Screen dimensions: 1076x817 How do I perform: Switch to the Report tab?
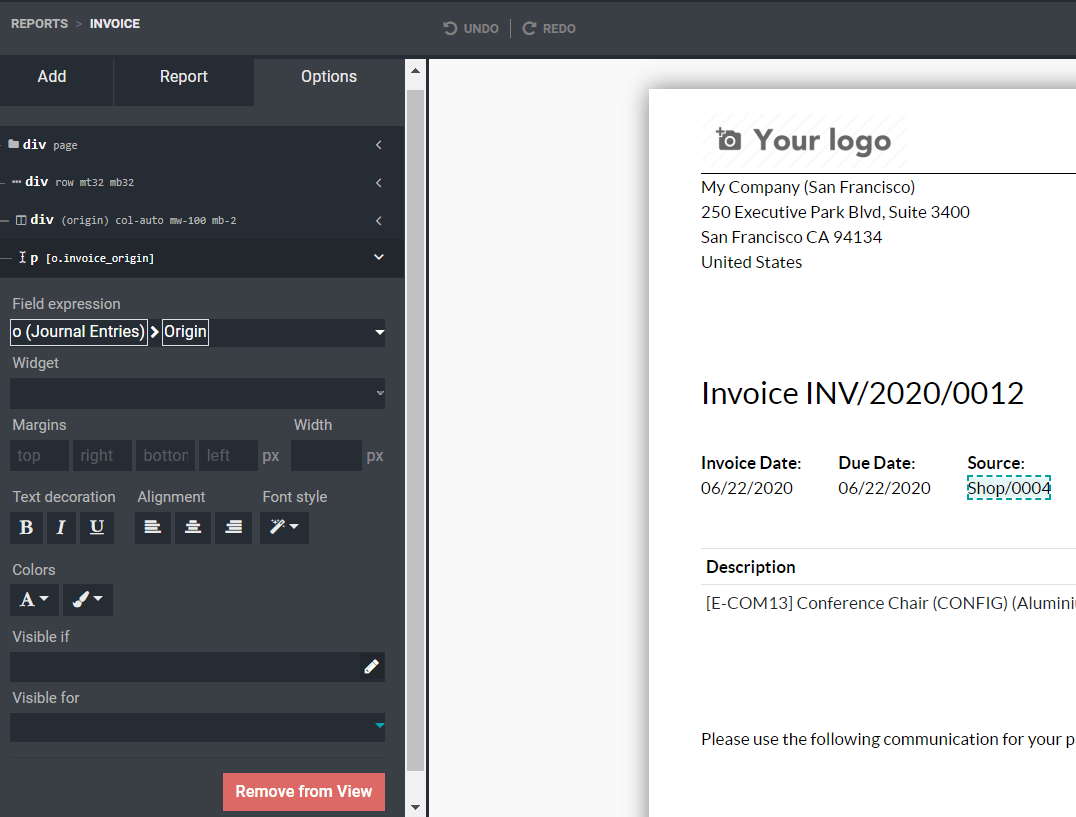click(184, 77)
